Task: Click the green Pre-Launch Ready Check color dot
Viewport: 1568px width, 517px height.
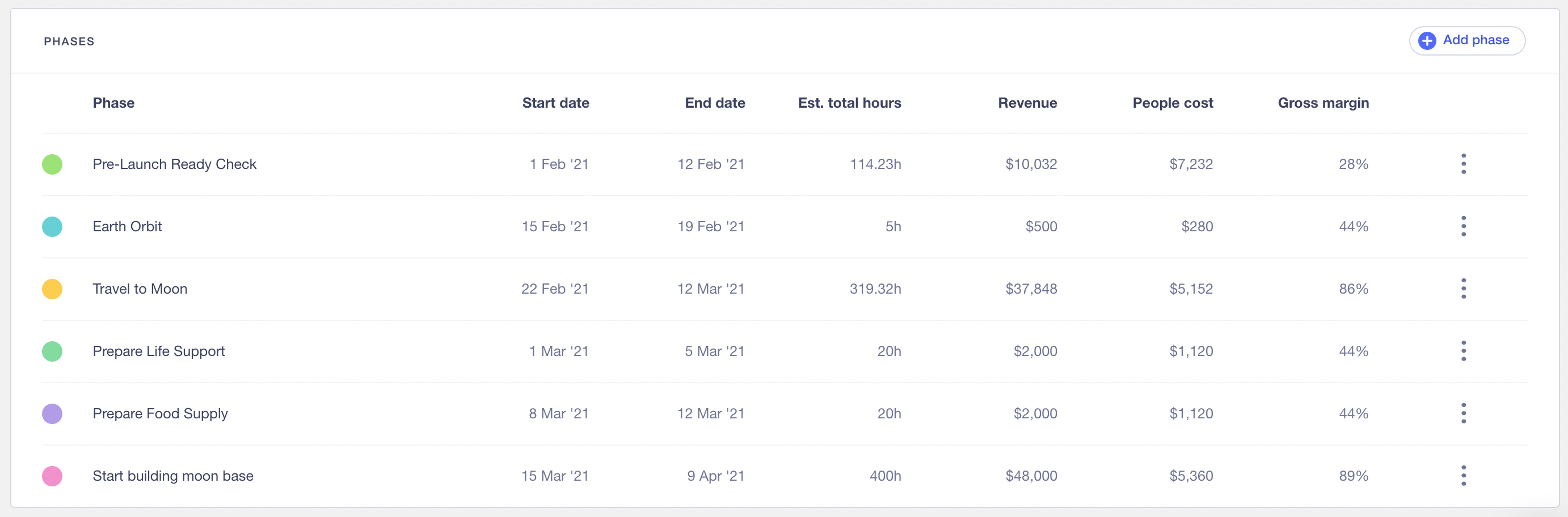Action: coord(52,164)
